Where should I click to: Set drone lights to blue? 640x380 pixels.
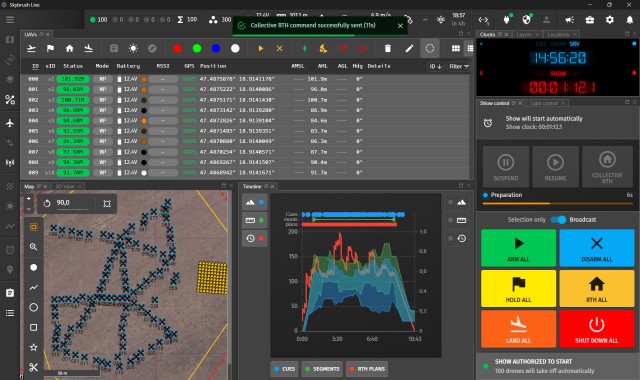click(x=216, y=49)
